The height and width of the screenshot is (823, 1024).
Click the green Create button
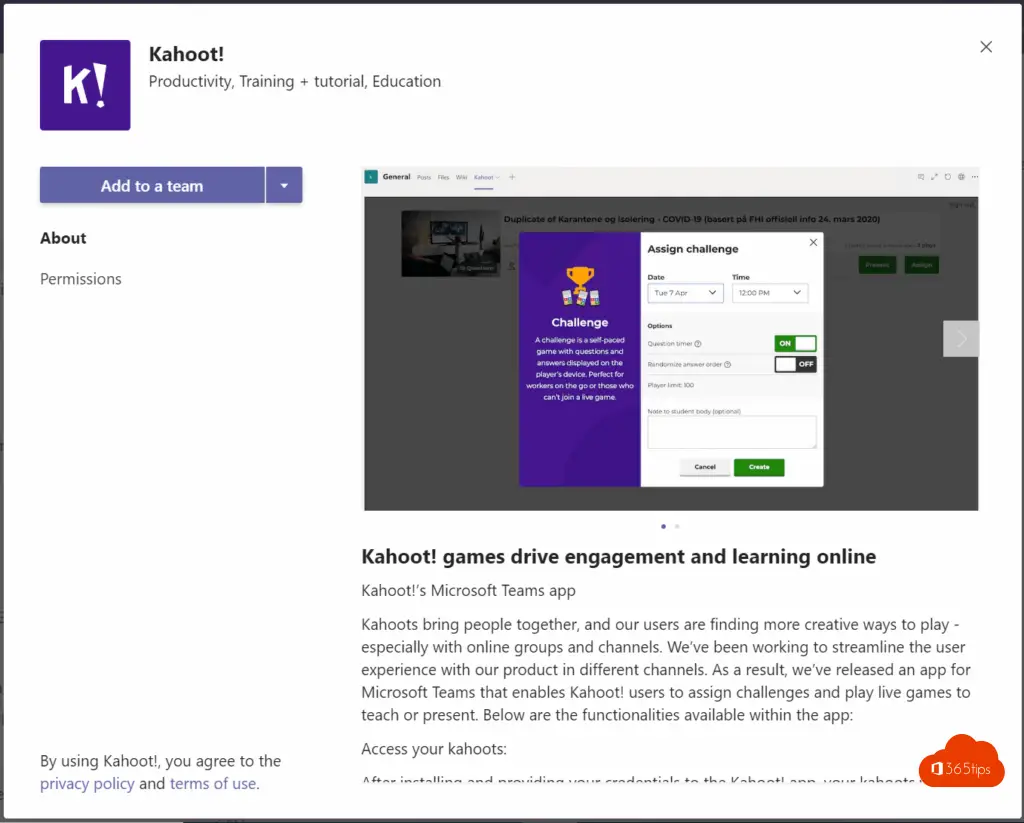pyautogui.click(x=759, y=467)
